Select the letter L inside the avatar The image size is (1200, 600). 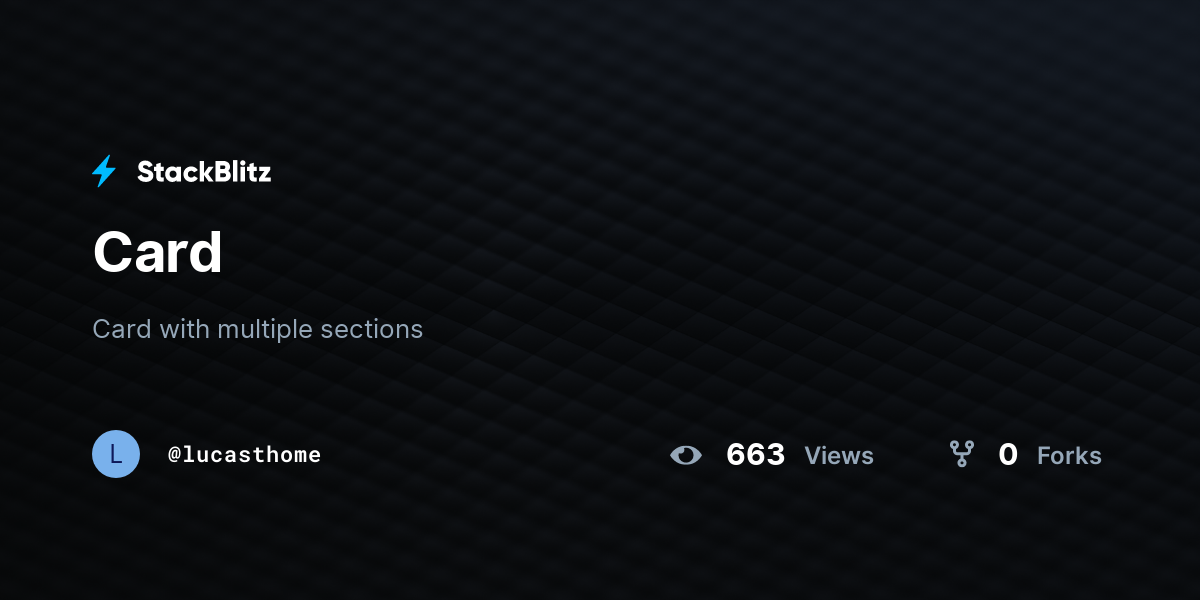116,454
